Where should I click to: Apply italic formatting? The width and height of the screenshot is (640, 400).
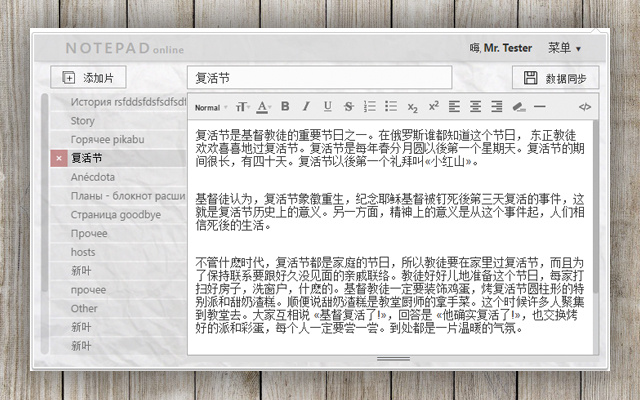point(306,107)
